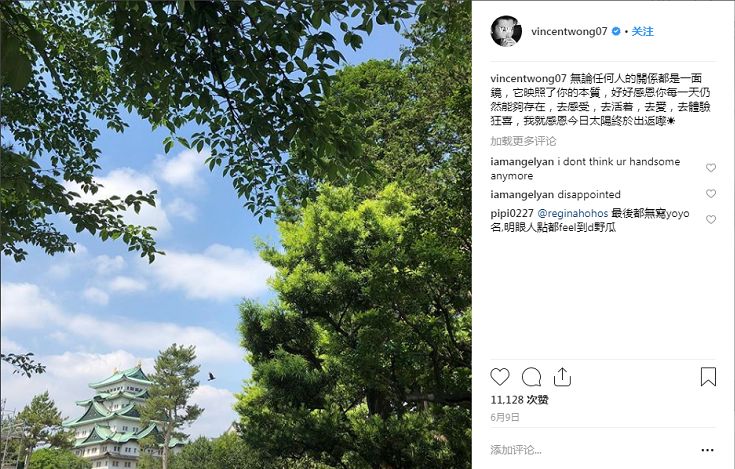Open pipi0227's profile from the comment
Image resolution: width=735 pixels, height=469 pixels.
point(512,214)
